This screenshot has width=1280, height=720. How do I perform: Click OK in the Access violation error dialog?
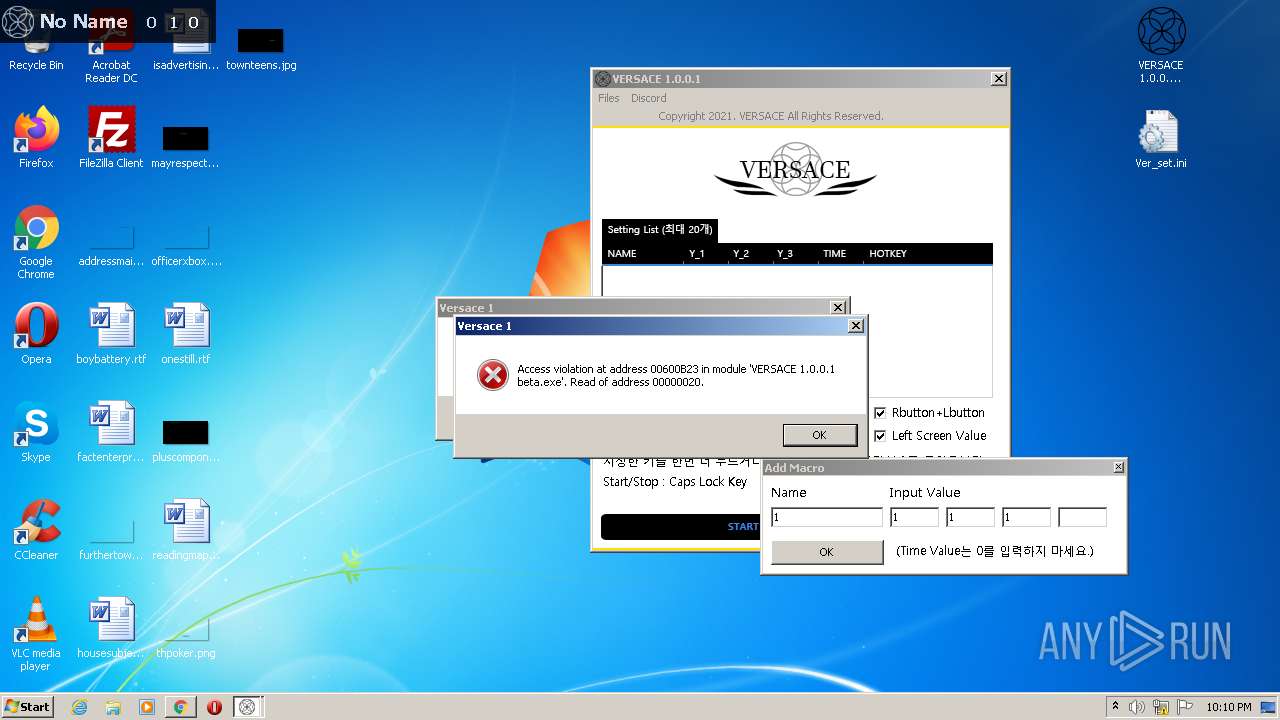(x=819, y=435)
